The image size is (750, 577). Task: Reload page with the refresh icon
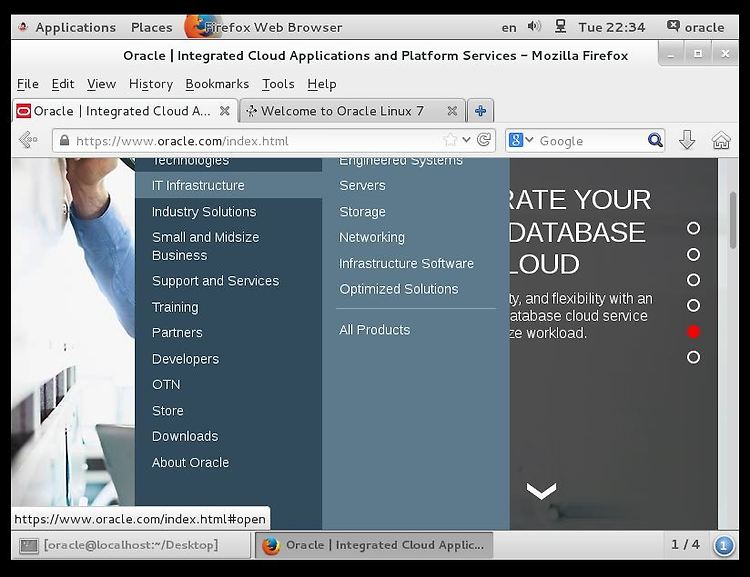pyautogui.click(x=484, y=140)
